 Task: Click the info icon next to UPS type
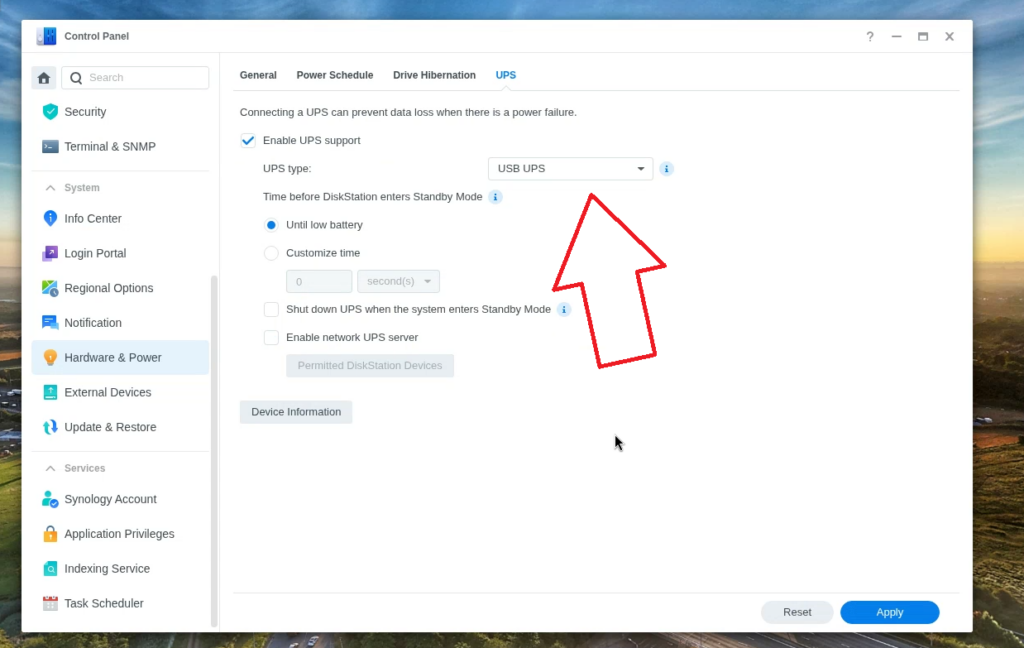click(x=666, y=169)
